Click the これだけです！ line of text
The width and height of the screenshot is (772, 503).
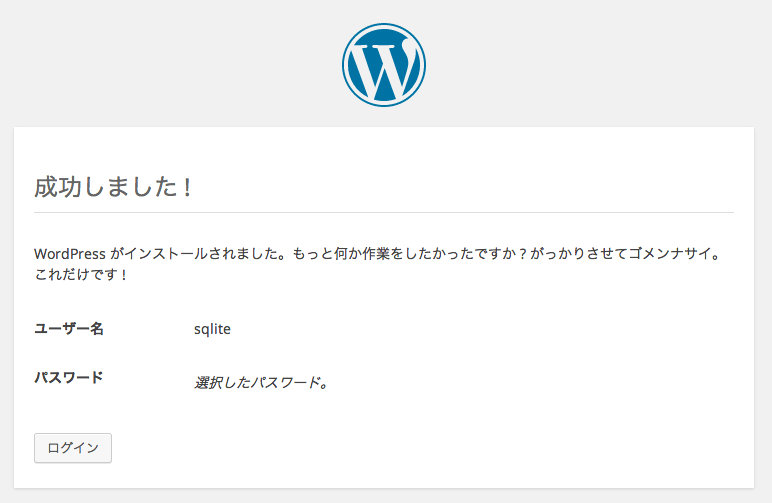(x=81, y=274)
